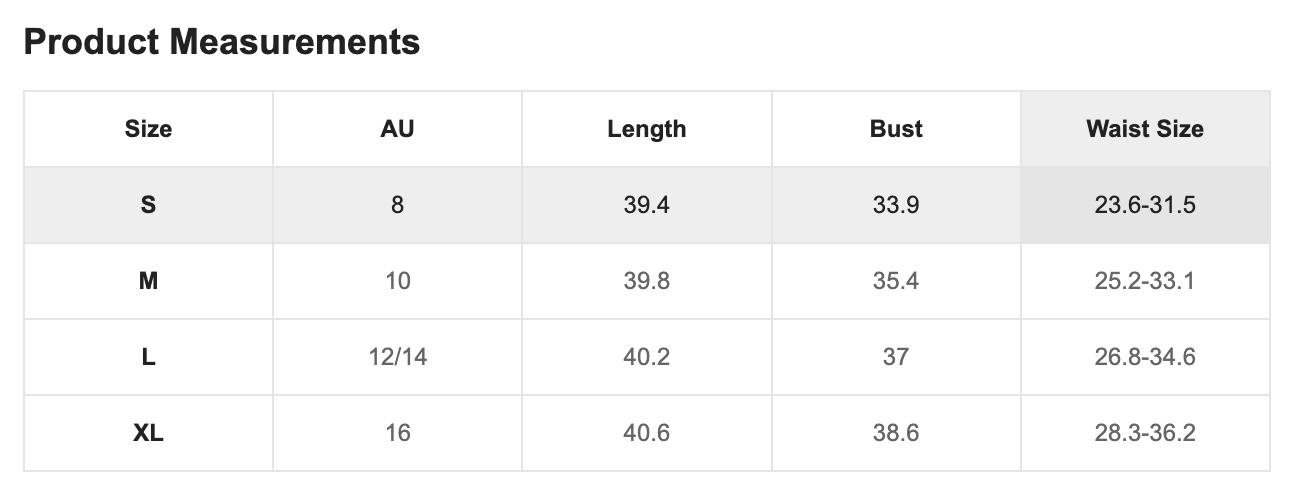
Task: Click the 26.8-34.6 waist size cell
Action: pos(1145,357)
